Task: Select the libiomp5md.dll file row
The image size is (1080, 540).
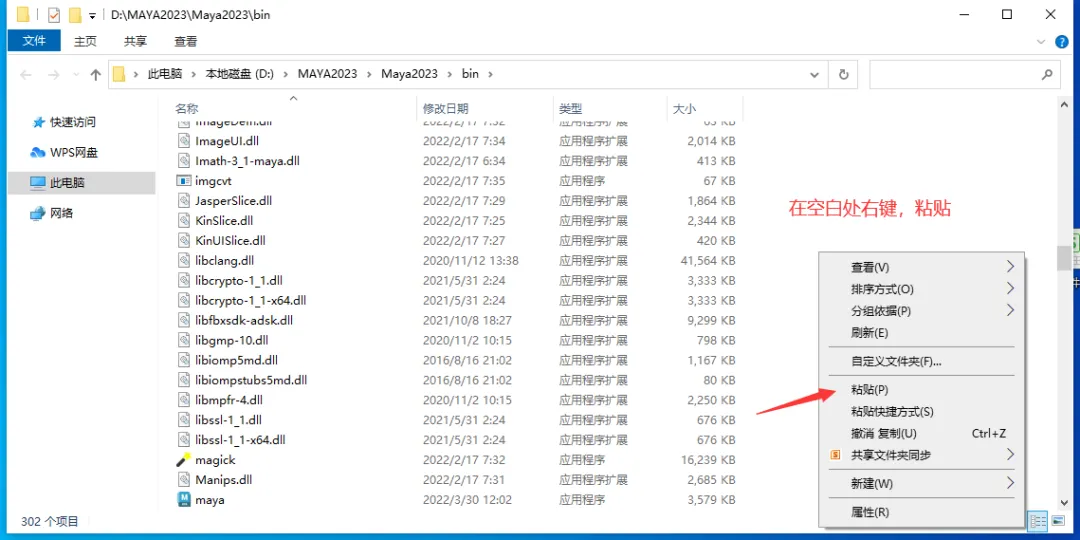Action: [456, 360]
